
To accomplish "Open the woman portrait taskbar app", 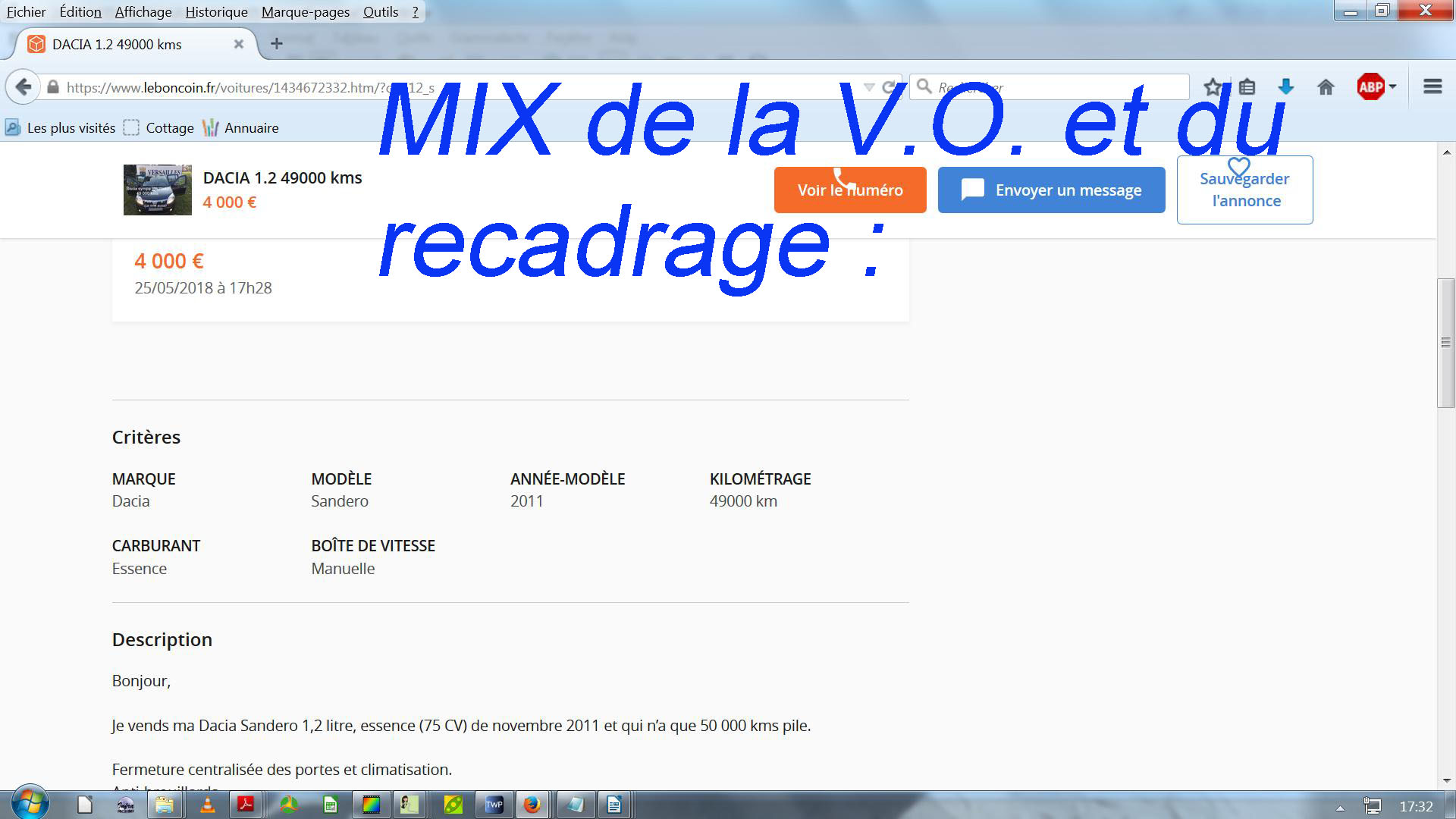I will (409, 805).
